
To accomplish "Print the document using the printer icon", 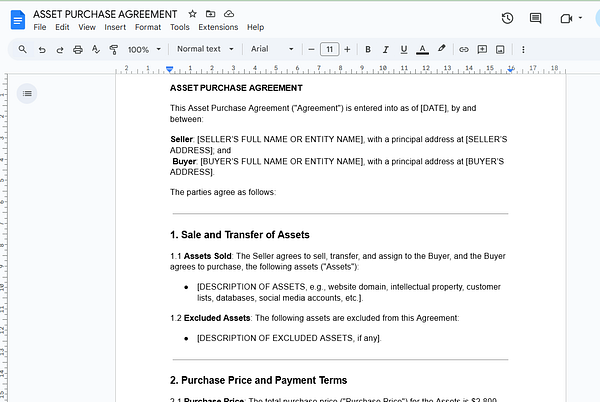I will 78,49.
